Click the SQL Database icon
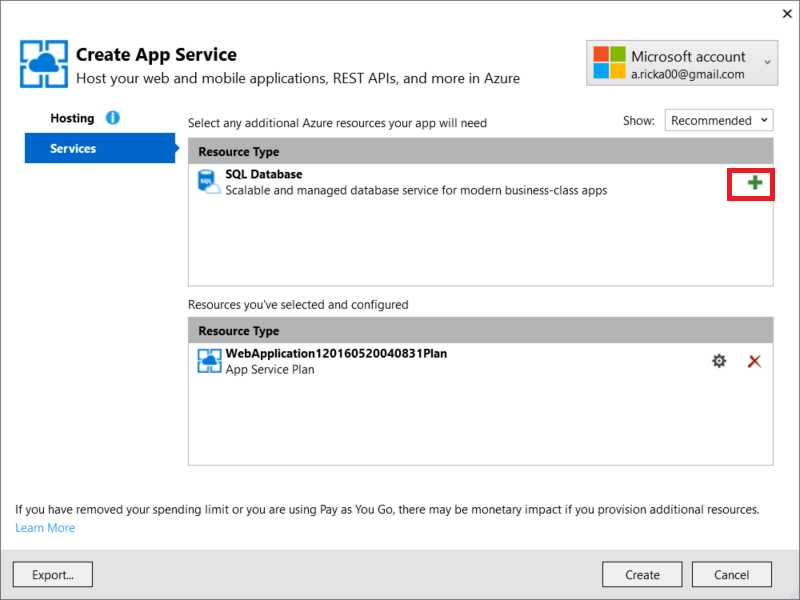Screen dimensions: 800x600 (209, 182)
